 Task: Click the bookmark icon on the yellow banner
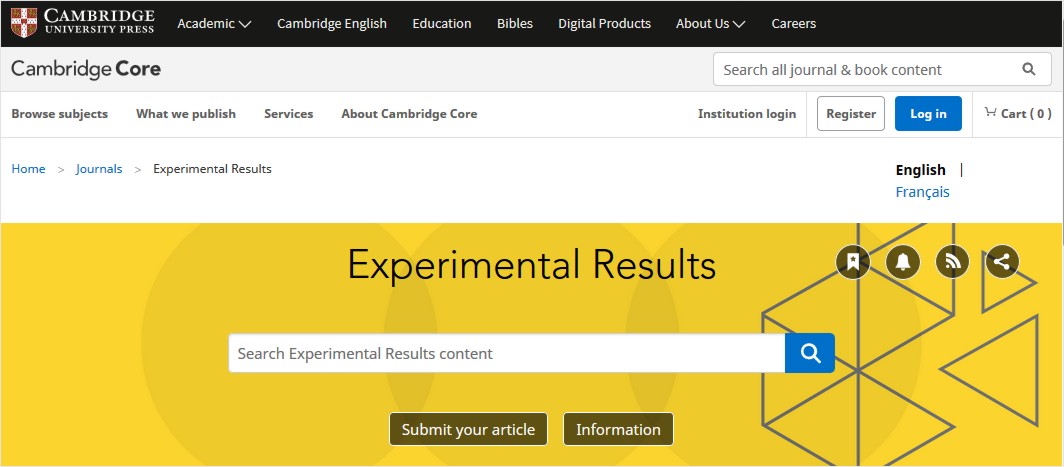click(853, 261)
